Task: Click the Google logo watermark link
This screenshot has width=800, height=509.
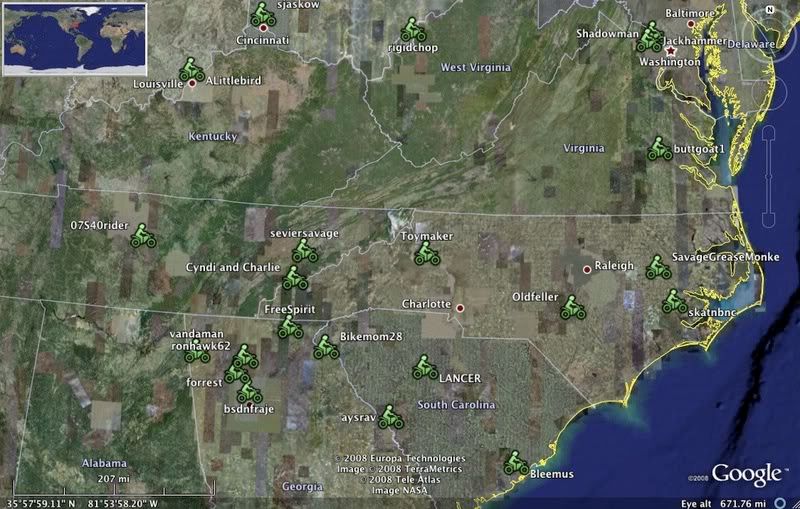Action: (x=746, y=474)
